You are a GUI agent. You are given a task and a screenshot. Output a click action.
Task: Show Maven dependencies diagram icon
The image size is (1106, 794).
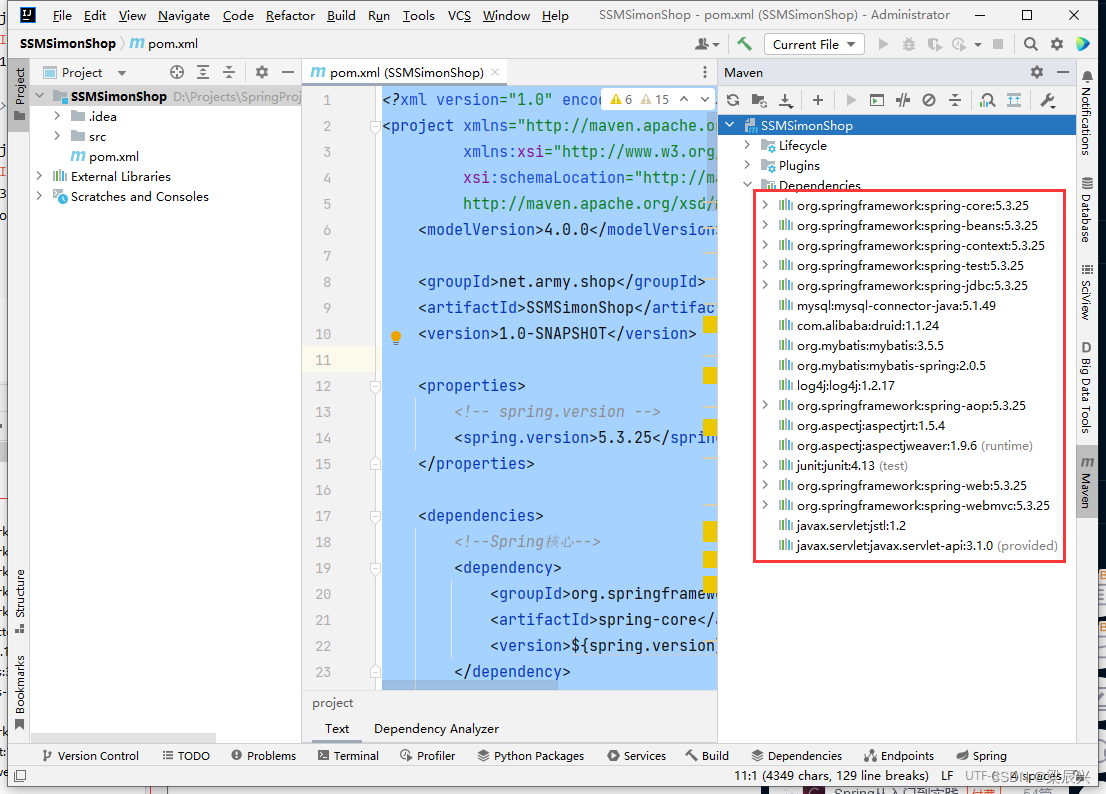pos(1014,100)
